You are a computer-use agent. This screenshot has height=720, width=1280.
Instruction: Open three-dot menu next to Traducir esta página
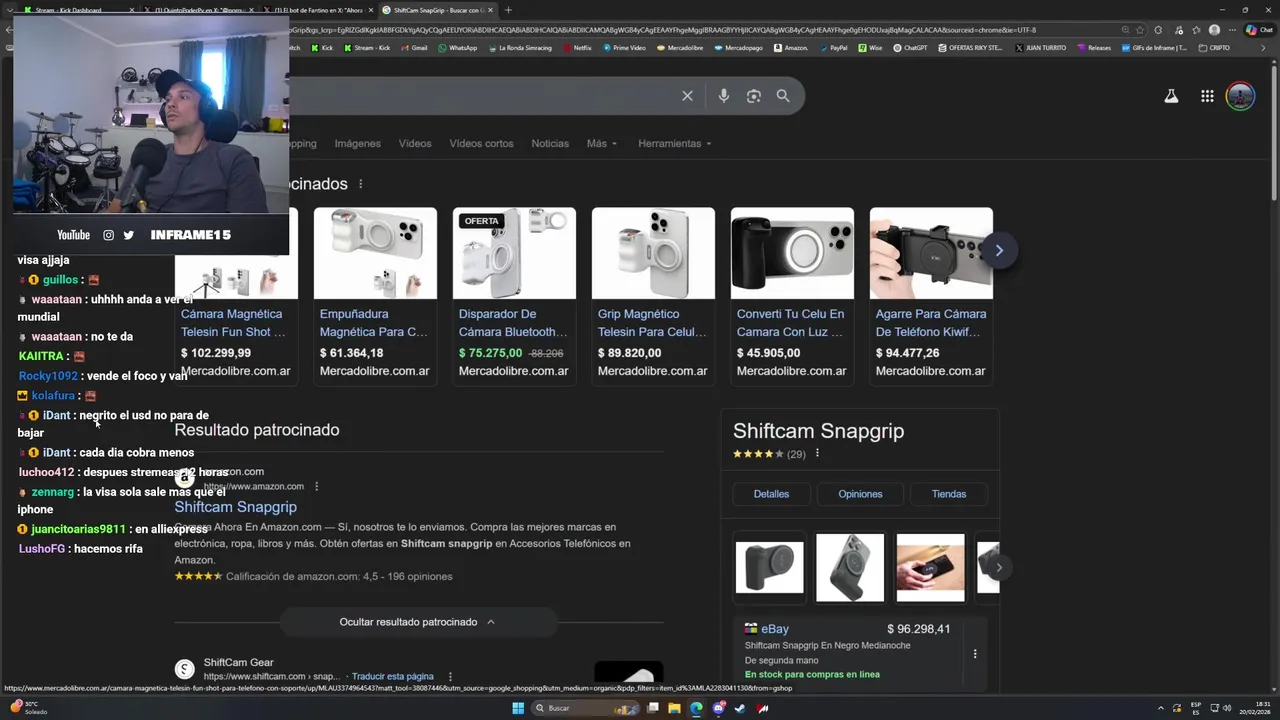pyautogui.click(x=450, y=677)
